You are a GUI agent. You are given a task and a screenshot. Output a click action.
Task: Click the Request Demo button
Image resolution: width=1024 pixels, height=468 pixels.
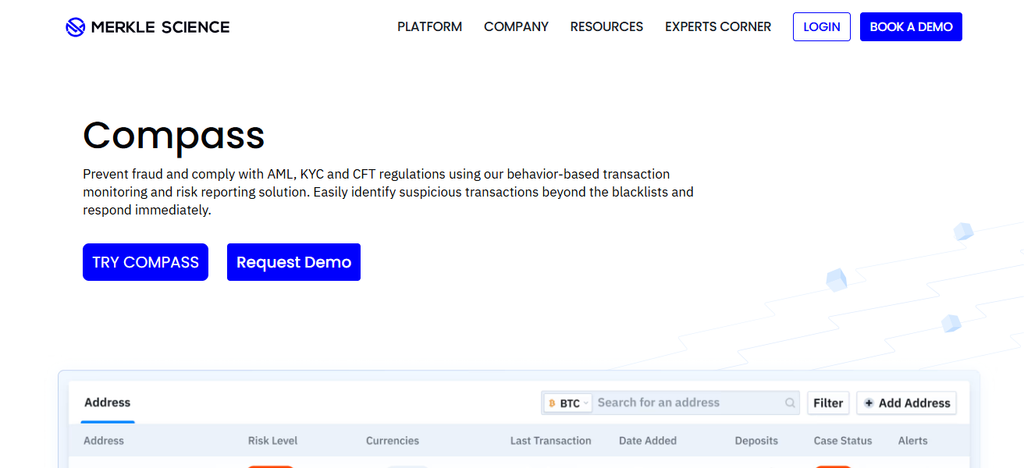(x=294, y=262)
